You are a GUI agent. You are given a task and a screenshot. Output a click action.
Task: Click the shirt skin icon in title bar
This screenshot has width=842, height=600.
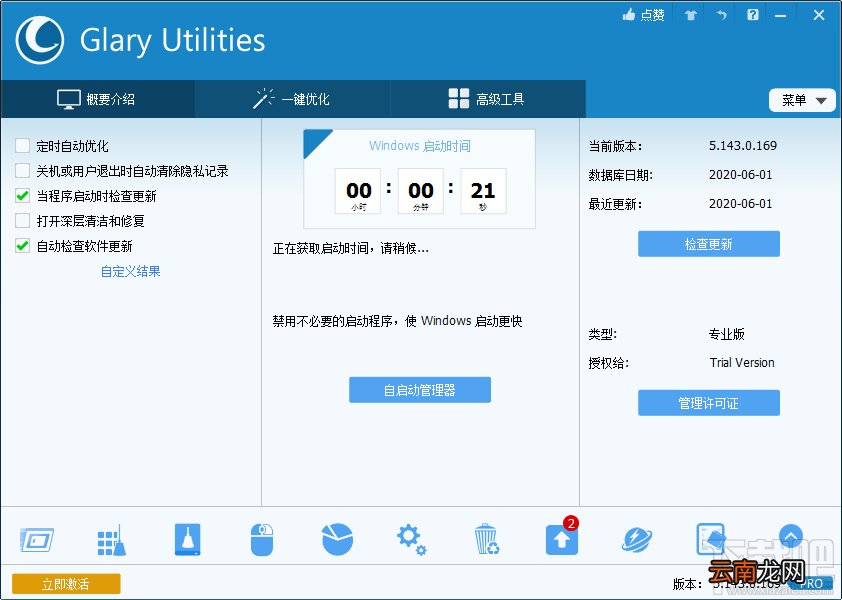coord(691,15)
